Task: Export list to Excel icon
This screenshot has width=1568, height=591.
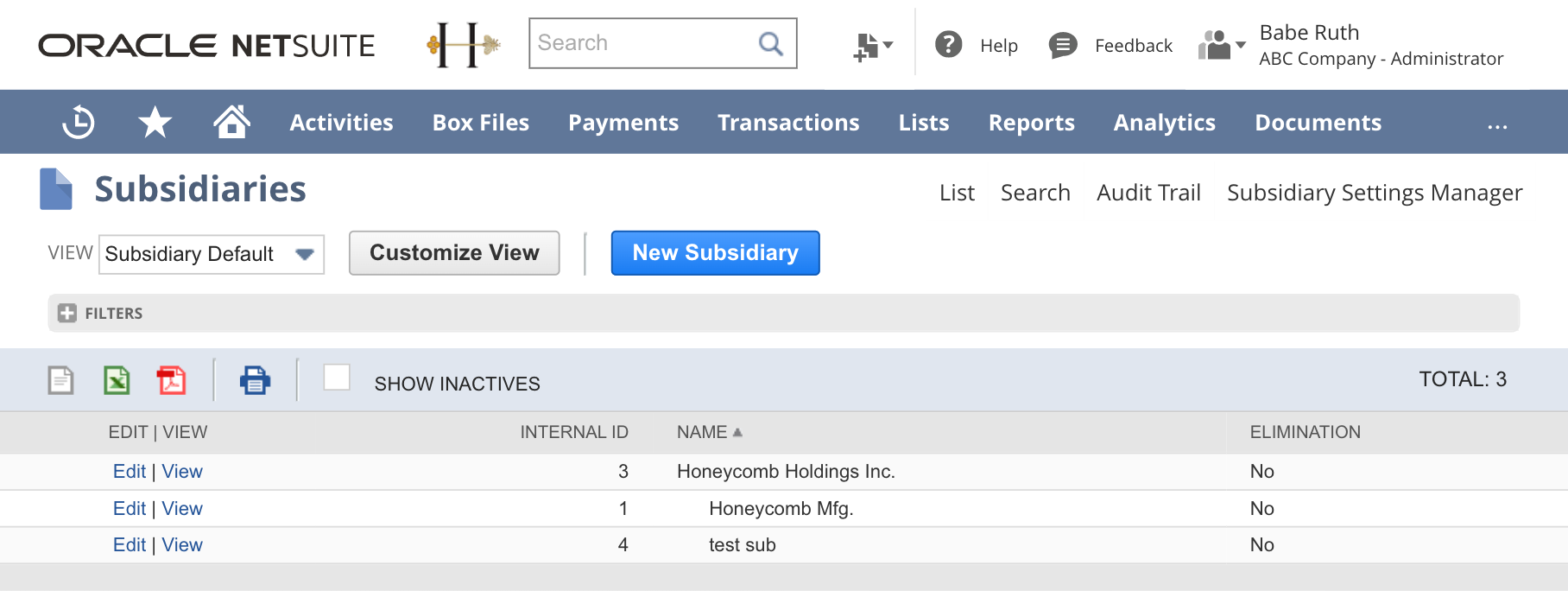Action: pos(117,380)
